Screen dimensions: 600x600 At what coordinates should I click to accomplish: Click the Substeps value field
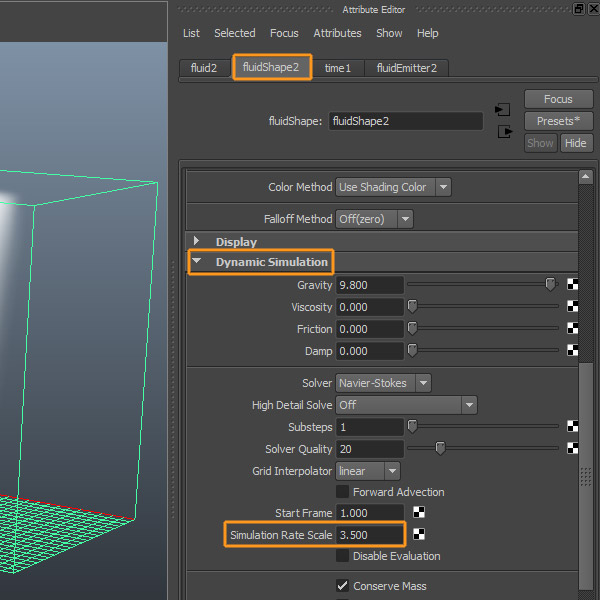coord(370,427)
